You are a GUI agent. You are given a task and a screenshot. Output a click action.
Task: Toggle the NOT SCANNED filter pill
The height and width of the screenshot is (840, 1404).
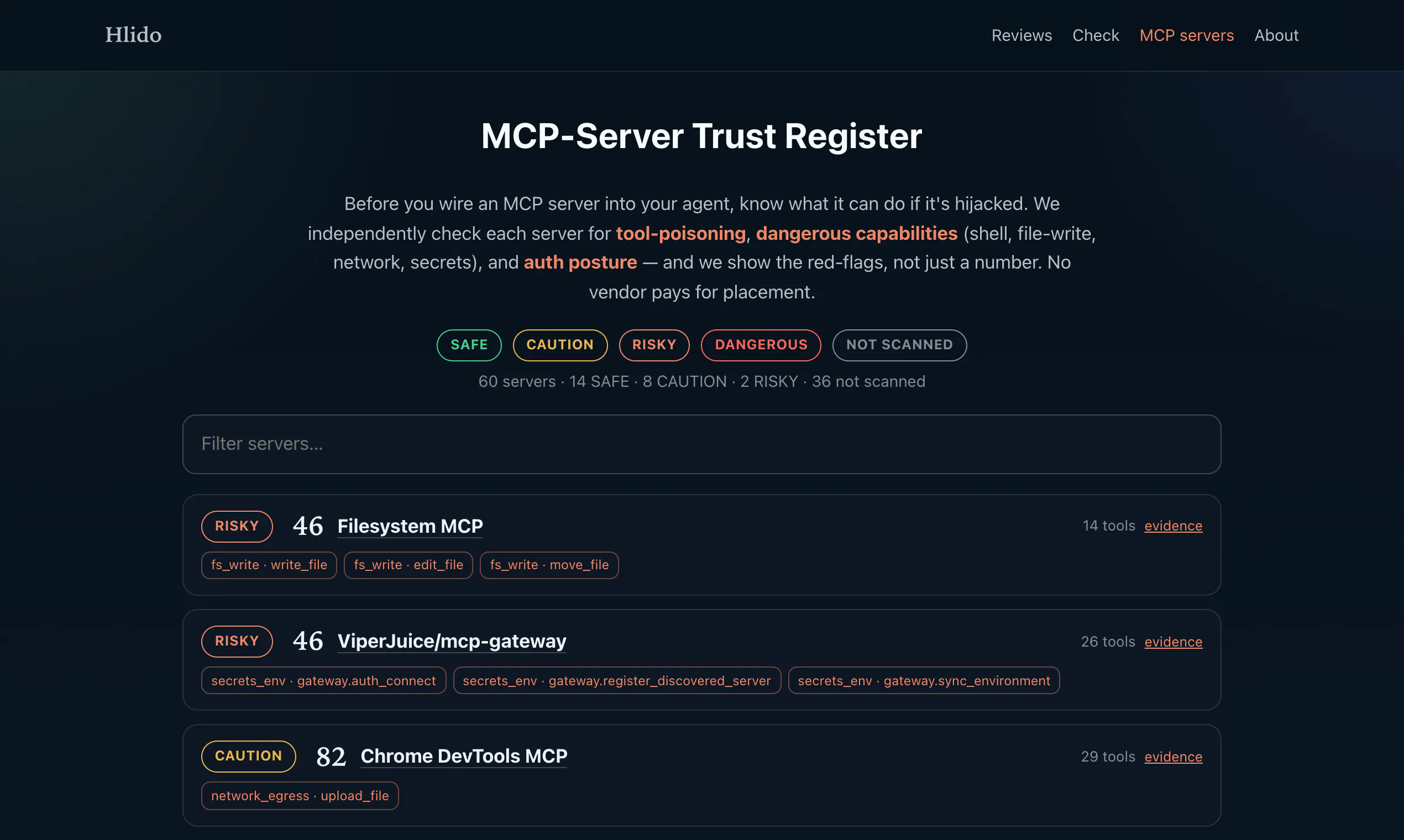tap(899, 345)
